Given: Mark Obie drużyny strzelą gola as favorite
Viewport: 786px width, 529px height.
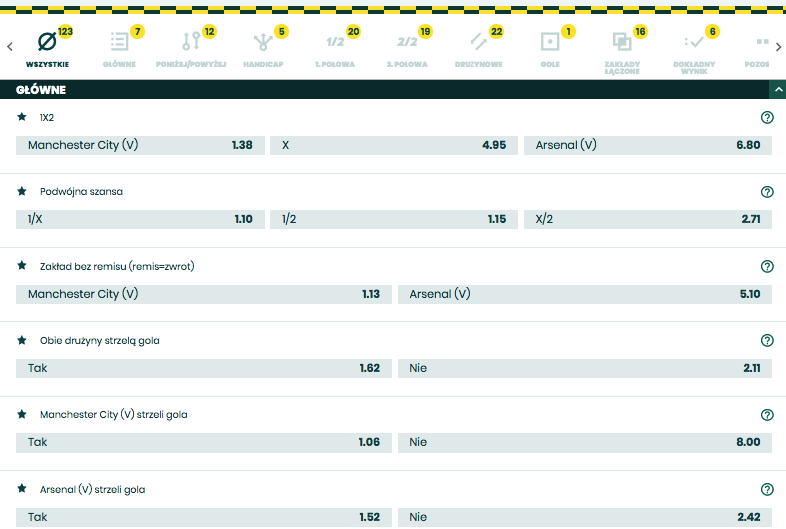Looking at the screenshot, I should [22, 340].
